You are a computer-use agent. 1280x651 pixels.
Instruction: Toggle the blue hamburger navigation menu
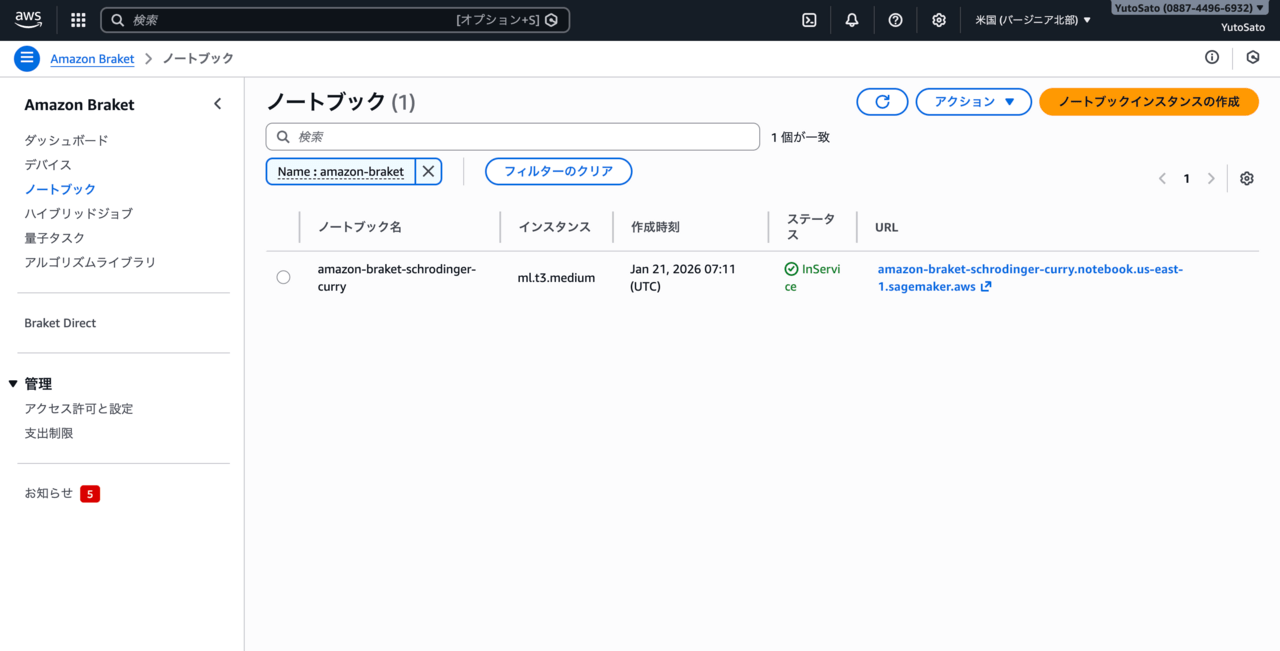tap(27, 58)
